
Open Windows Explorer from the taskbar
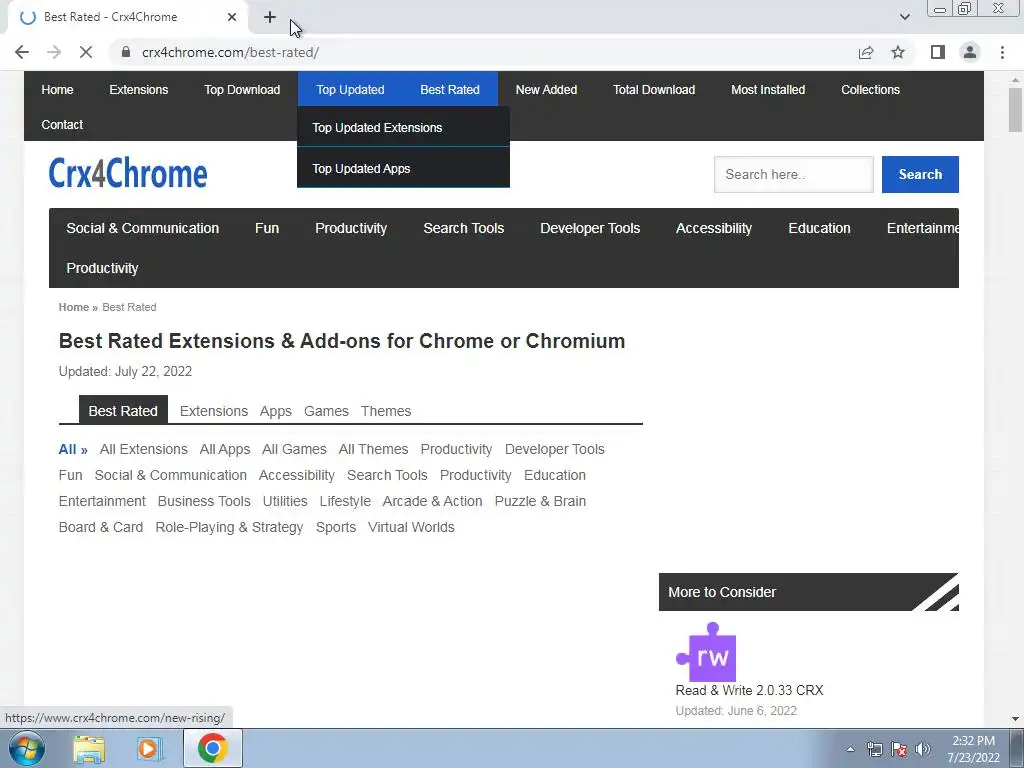[x=89, y=749]
